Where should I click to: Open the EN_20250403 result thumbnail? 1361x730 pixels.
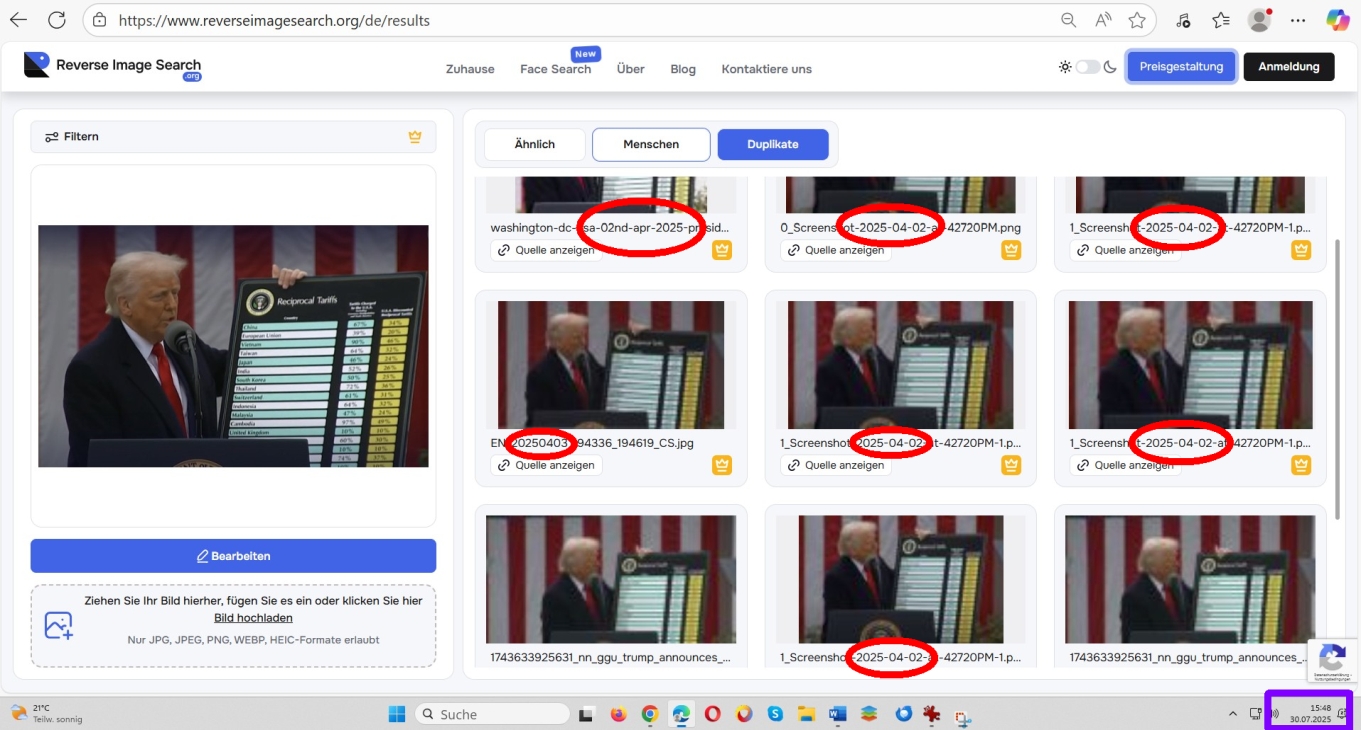pyautogui.click(x=610, y=365)
